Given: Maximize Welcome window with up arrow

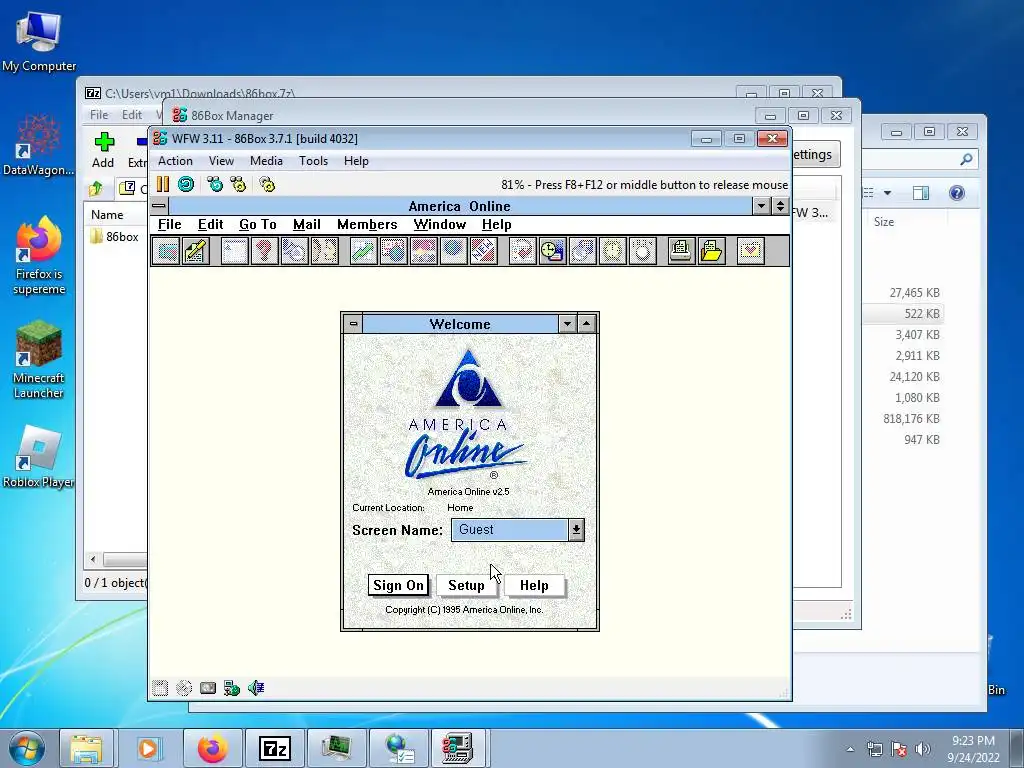Looking at the screenshot, I should 586,324.
